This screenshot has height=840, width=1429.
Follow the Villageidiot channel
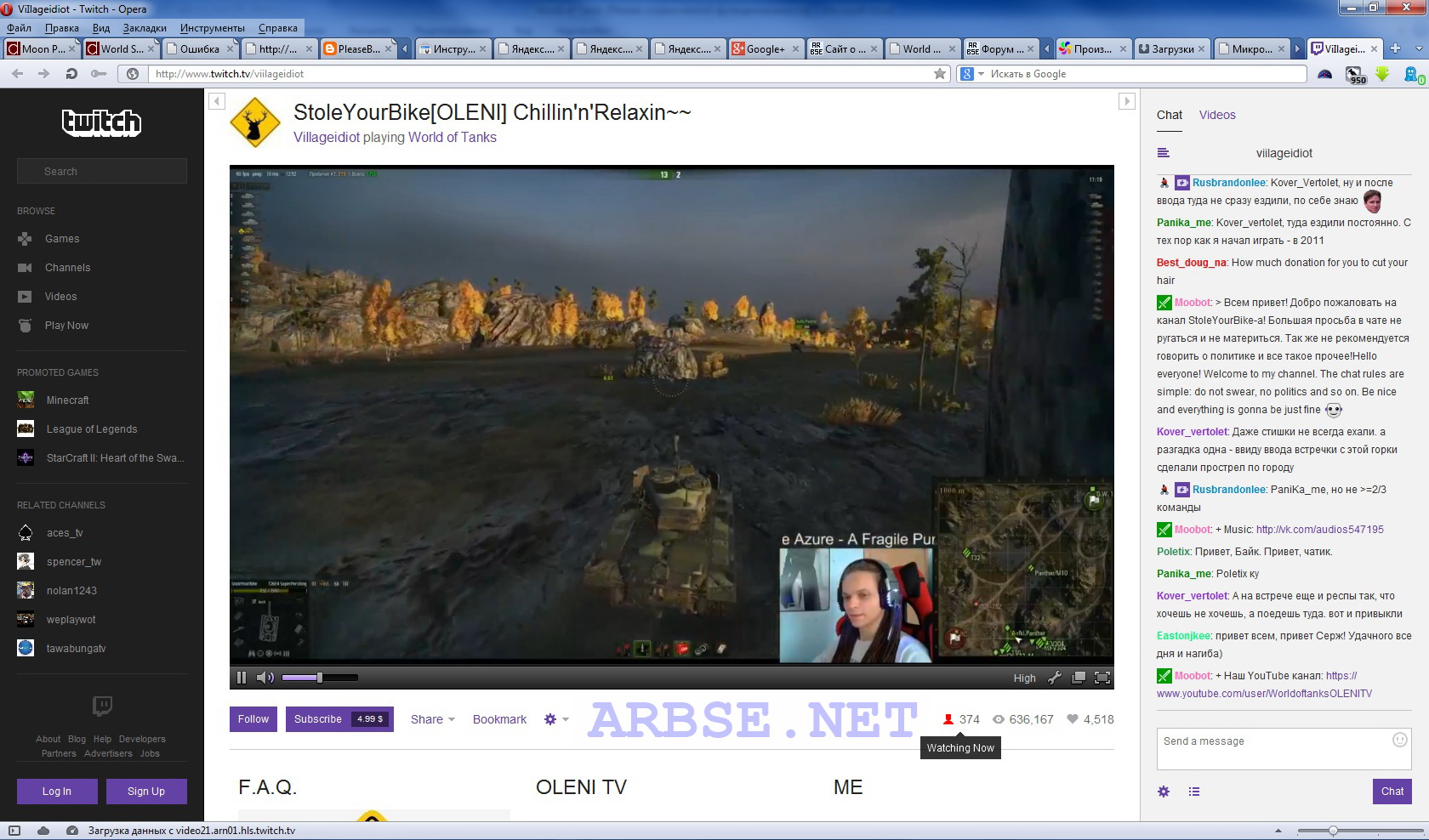pyautogui.click(x=253, y=719)
